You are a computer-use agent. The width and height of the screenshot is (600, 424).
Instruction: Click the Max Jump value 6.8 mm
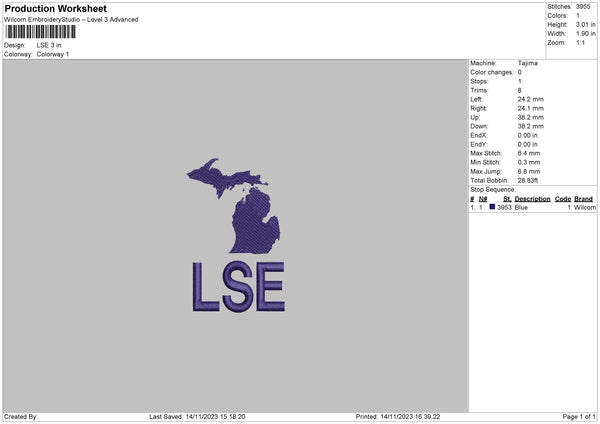[x=529, y=171]
